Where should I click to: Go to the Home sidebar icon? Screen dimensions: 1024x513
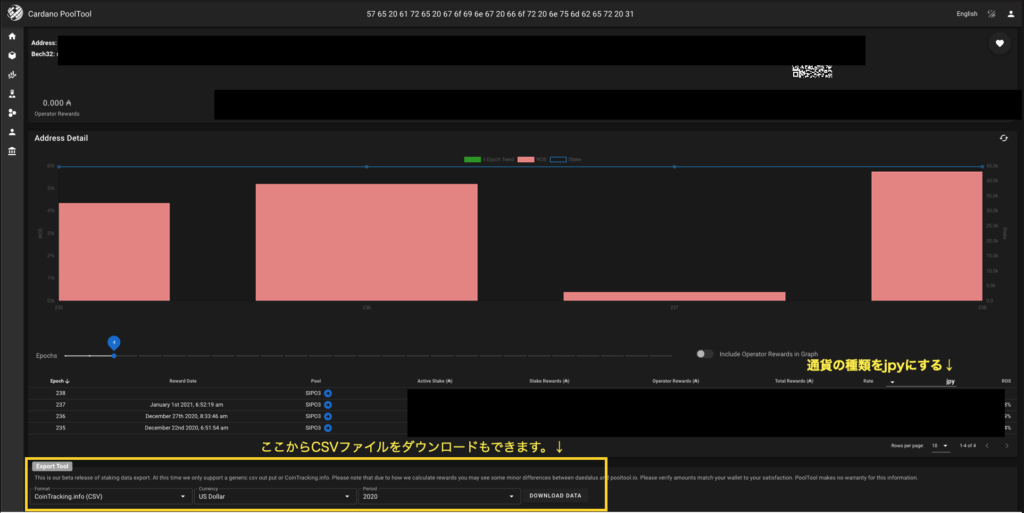point(12,36)
